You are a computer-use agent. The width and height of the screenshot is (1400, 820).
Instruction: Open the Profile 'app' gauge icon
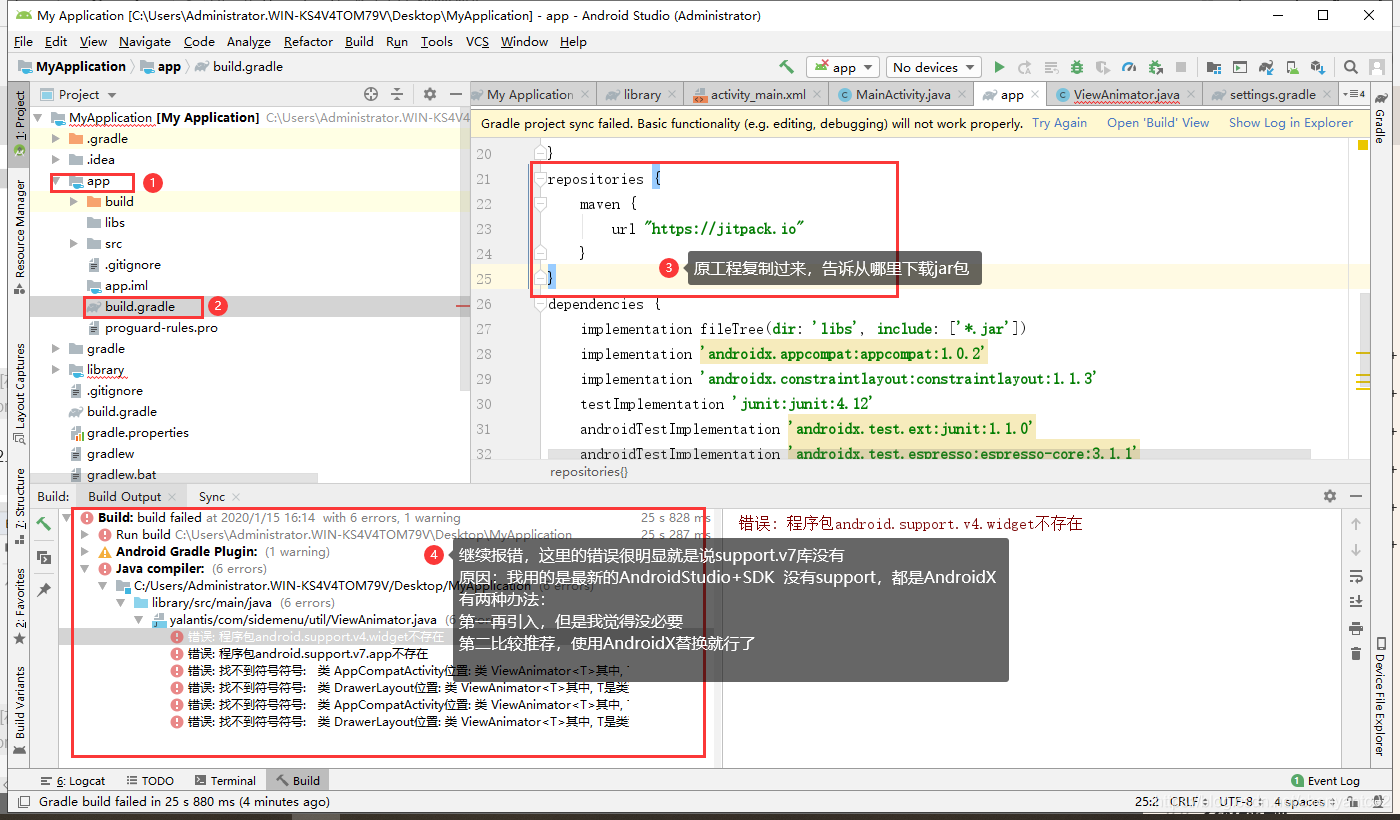click(1129, 67)
